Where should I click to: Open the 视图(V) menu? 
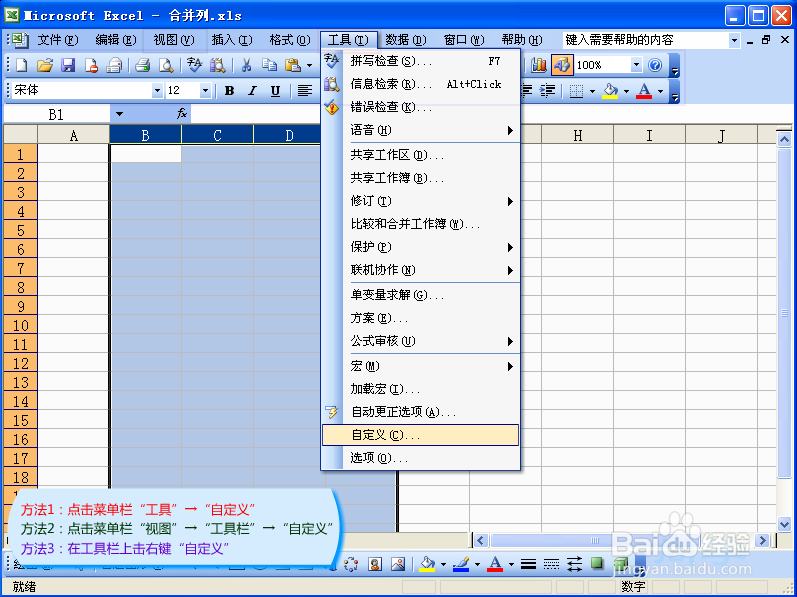click(174, 40)
